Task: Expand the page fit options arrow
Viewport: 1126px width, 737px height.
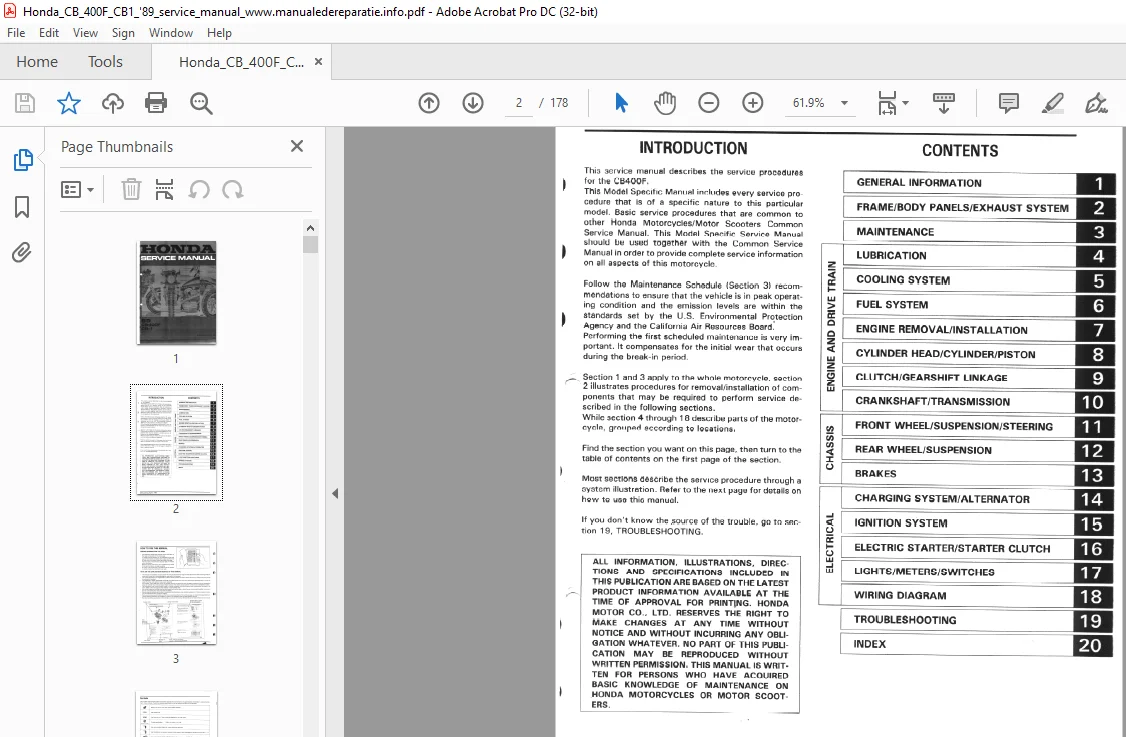Action: point(905,103)
